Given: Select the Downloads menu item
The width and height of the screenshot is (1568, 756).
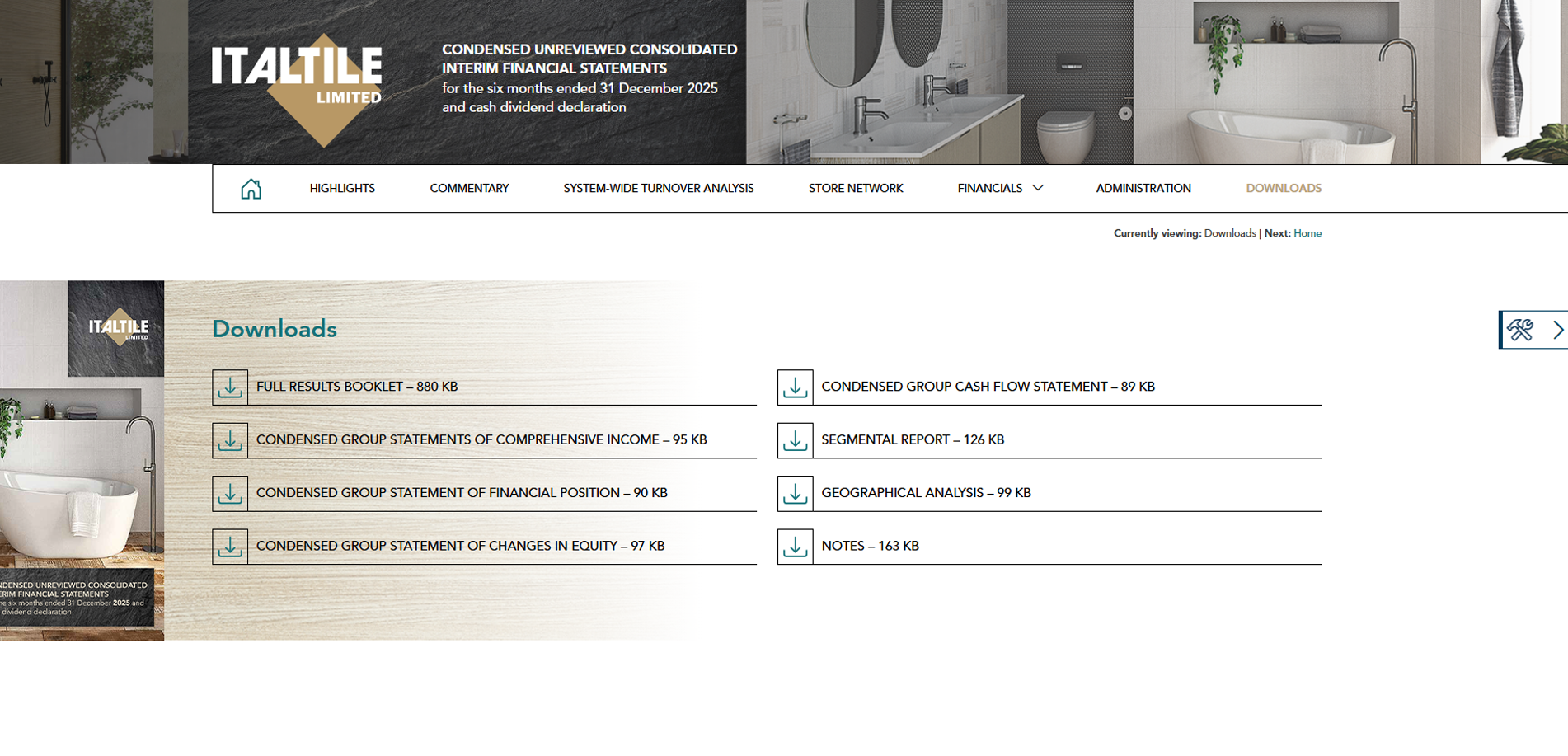Looking at the screenshot, I should [x=1284, y=188].
